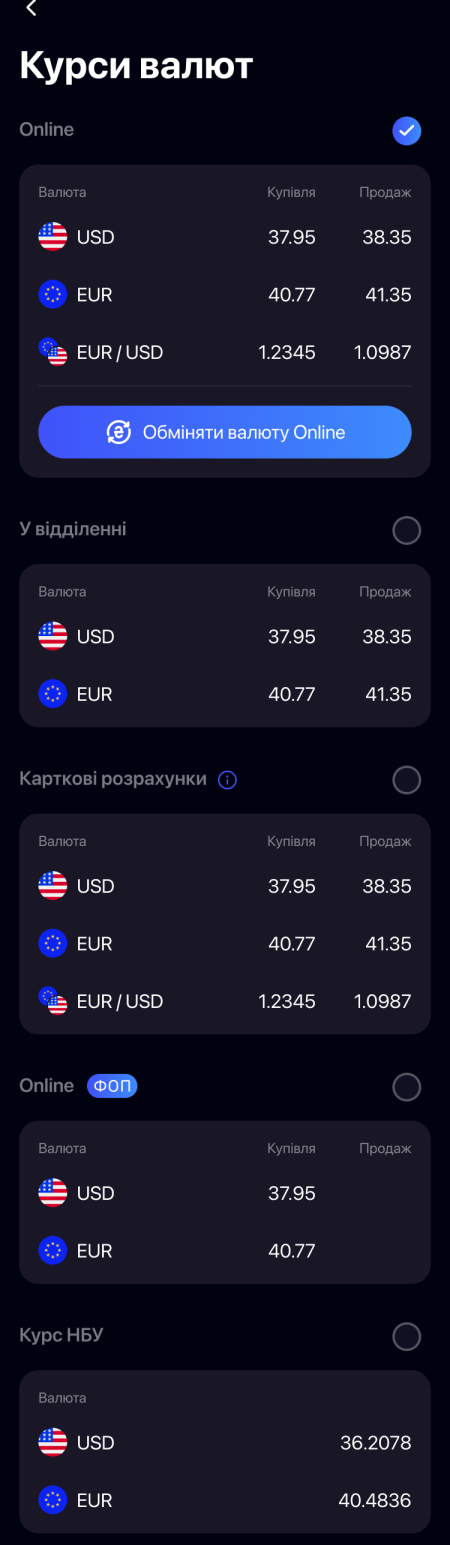
Task: Open EUR row in Карткові розрахунки section
Action: coord(225,943)
